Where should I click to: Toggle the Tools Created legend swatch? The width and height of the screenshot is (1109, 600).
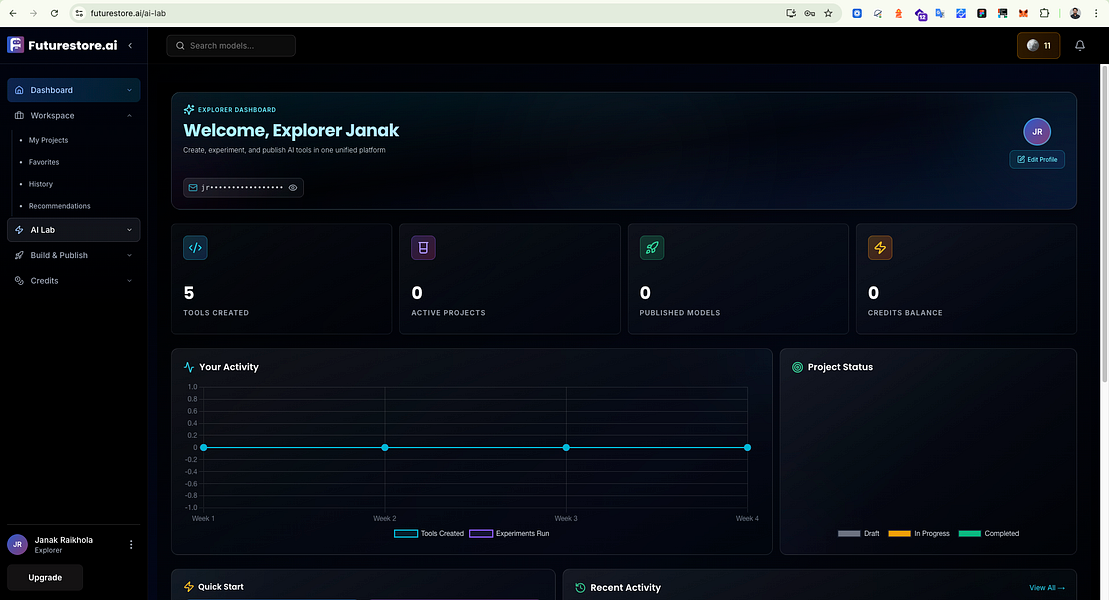click(405, 533)
